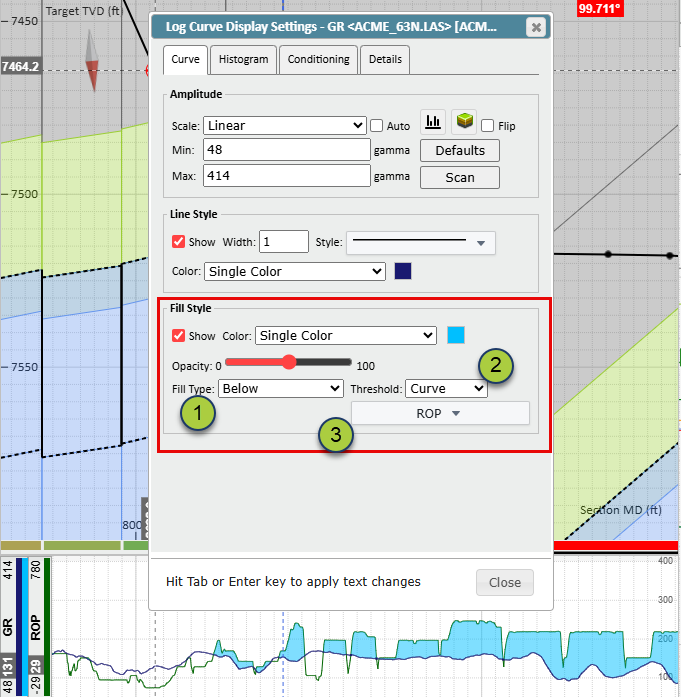
Task: Switch to the Conditioning tab
Action: tap(318, 60)
